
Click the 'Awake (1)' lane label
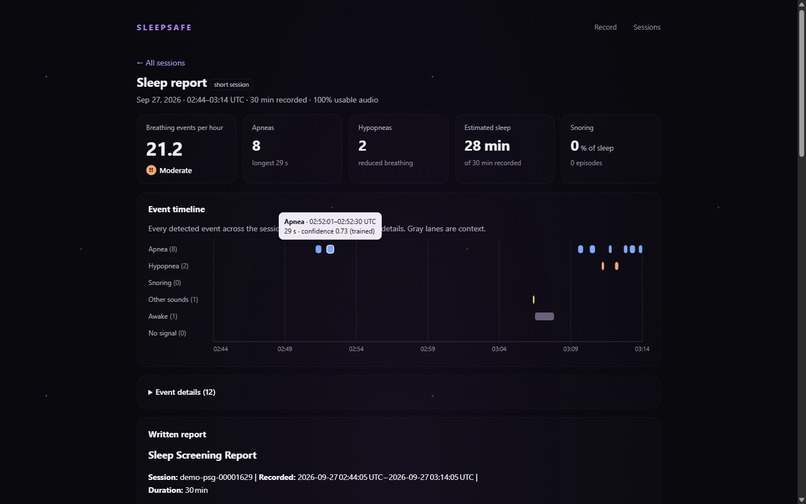(163, 316)
